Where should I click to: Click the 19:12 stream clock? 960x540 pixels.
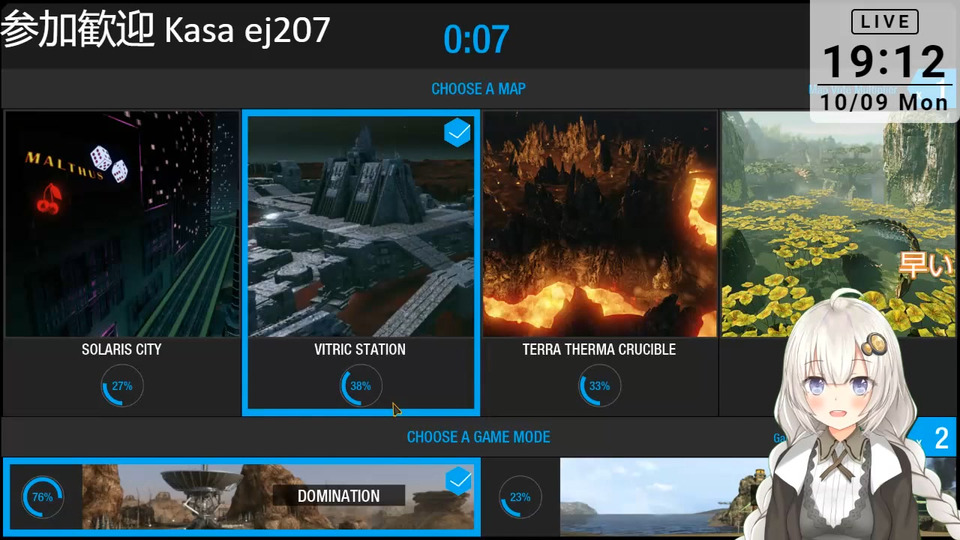pos(885,61)
